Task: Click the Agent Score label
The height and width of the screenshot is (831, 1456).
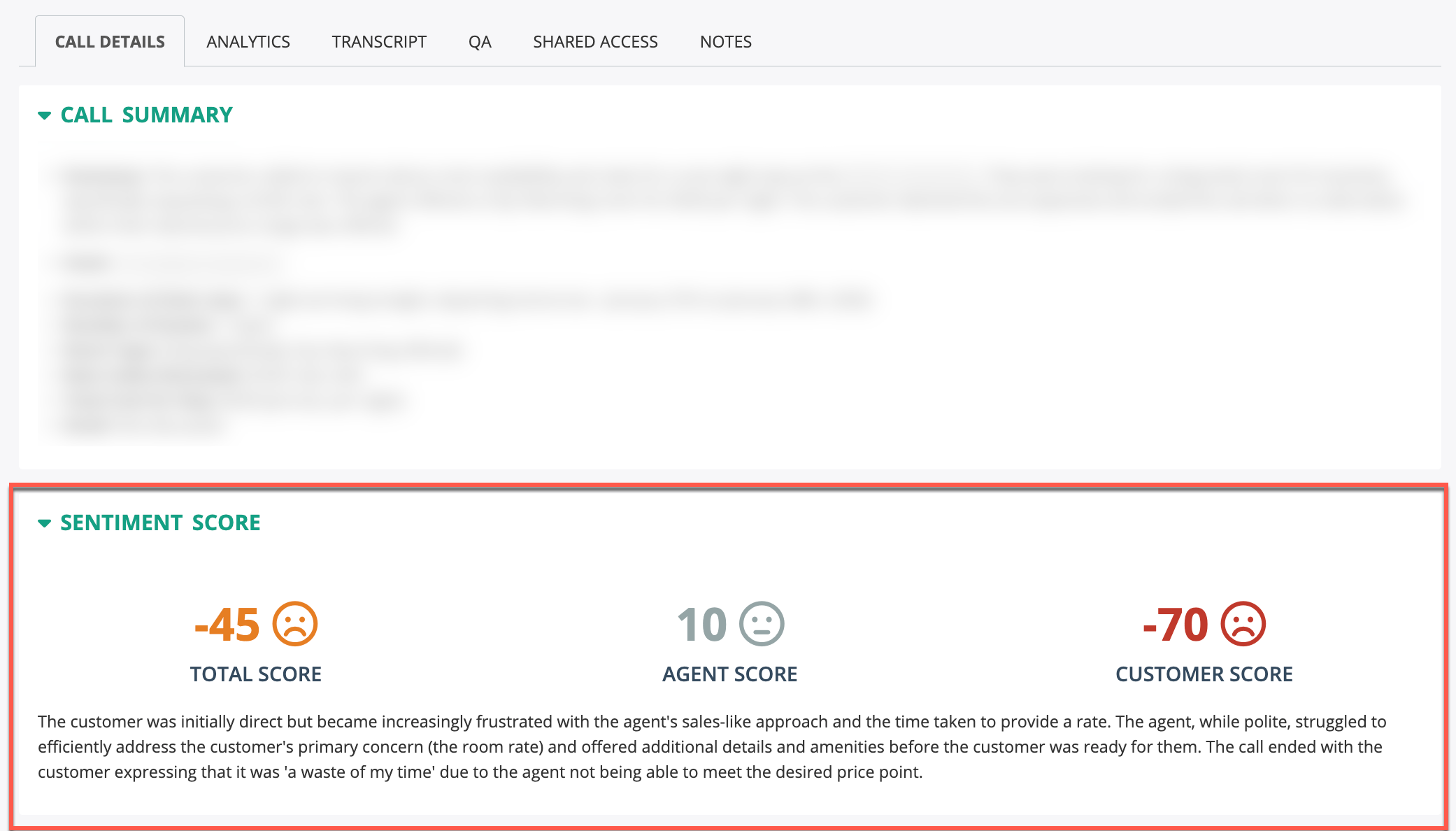Action: (x=729, y=674)
